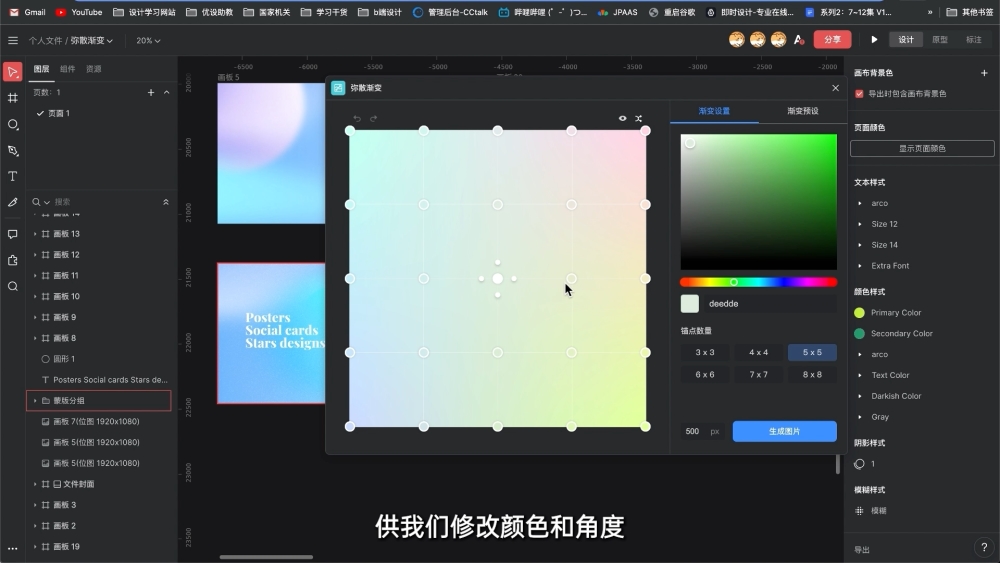Click the deedde hex input field
Image resolution: width=1000 pixels, height=563 pixels.
pos(772,304)
